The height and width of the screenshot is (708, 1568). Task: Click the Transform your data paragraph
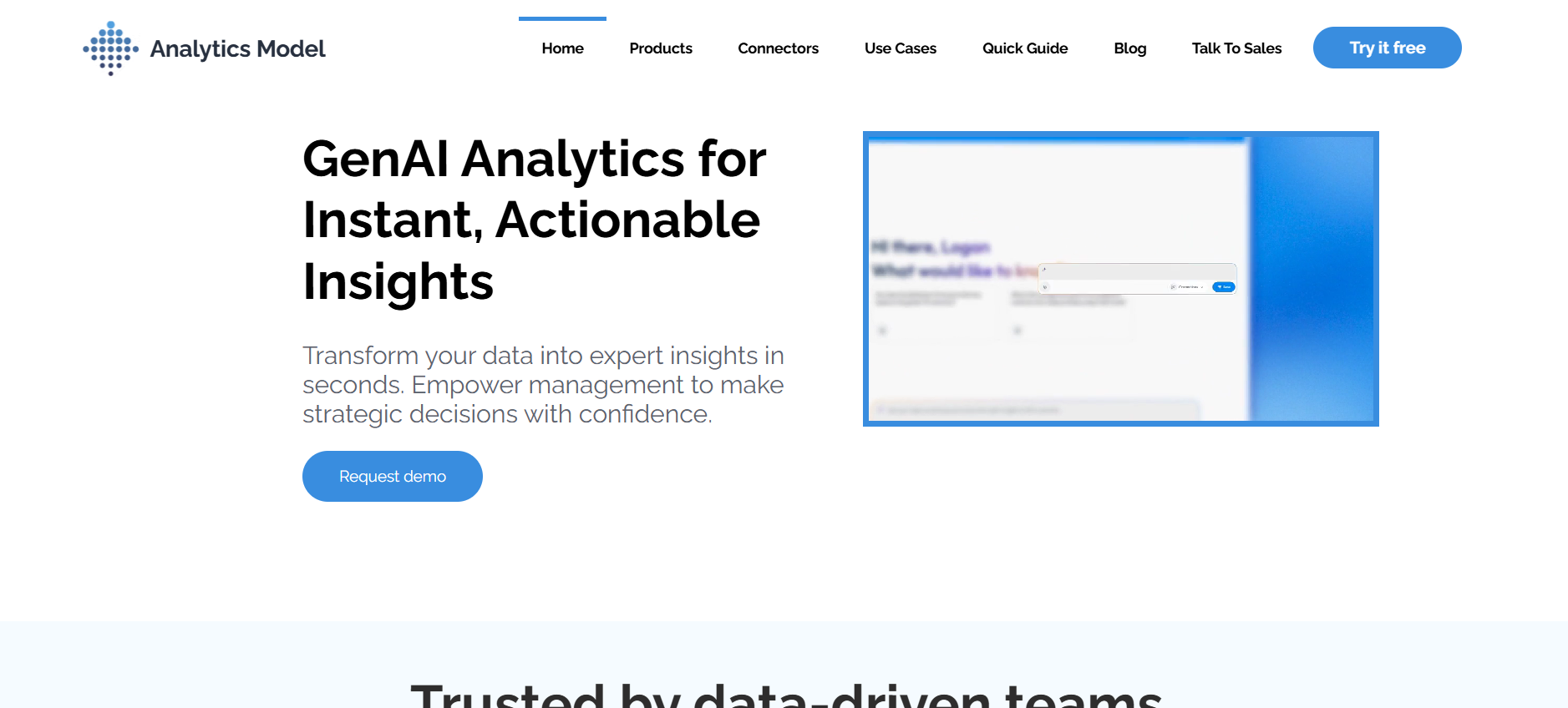pos(543,385)
